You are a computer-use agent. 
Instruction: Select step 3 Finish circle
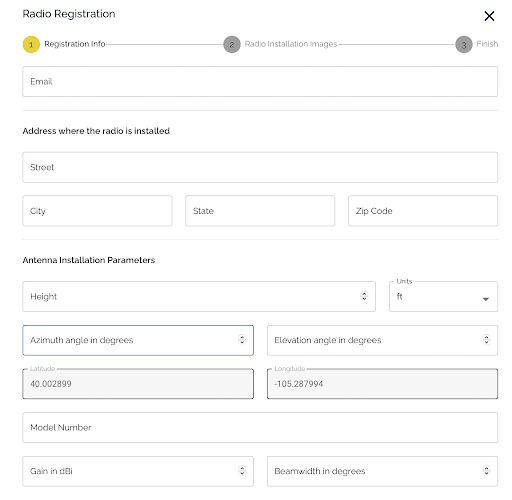pos(464,44)
